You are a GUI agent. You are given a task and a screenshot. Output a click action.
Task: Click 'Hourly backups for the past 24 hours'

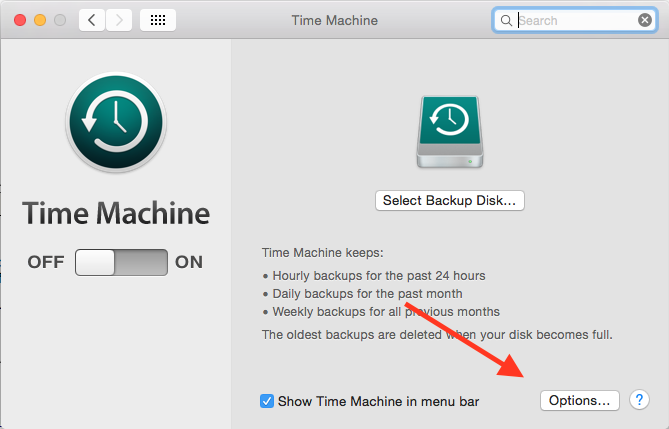[x=379, y=276]
